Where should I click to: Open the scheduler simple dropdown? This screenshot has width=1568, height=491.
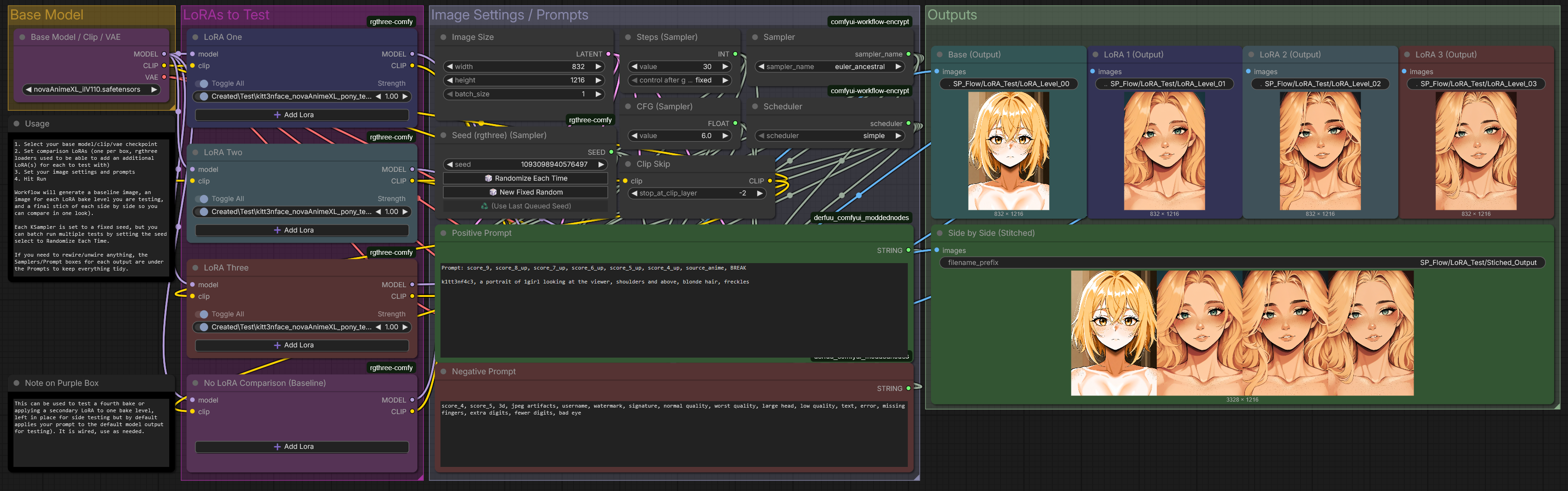click(830, 136)
